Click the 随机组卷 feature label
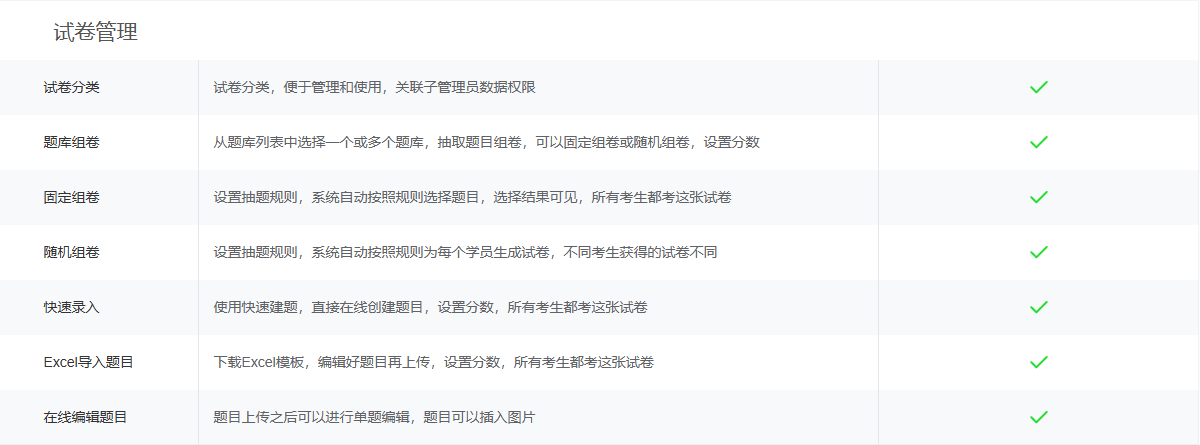 coord(71,252)
